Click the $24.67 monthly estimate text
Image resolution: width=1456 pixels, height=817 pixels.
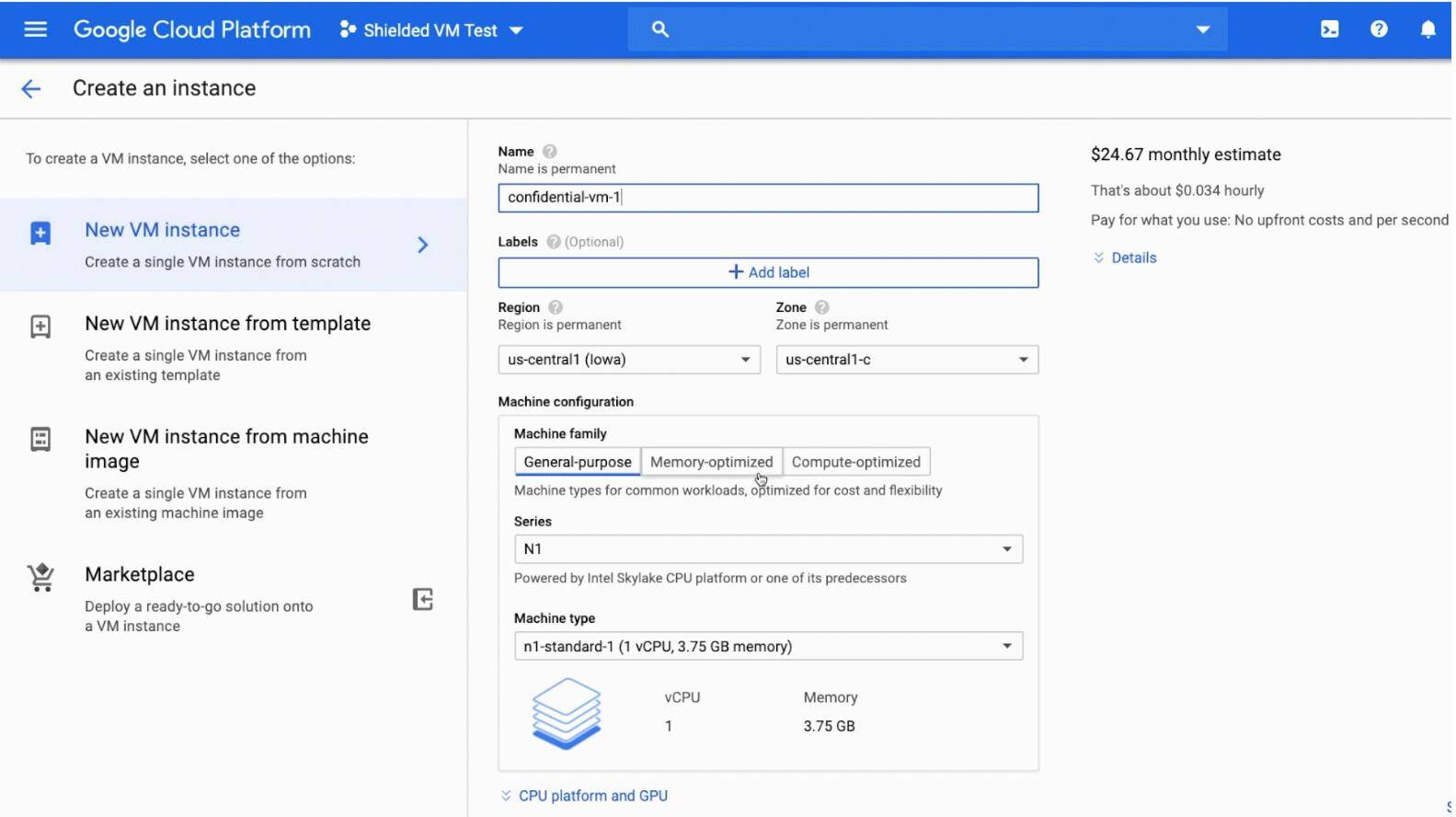(x=1186, y=155)
